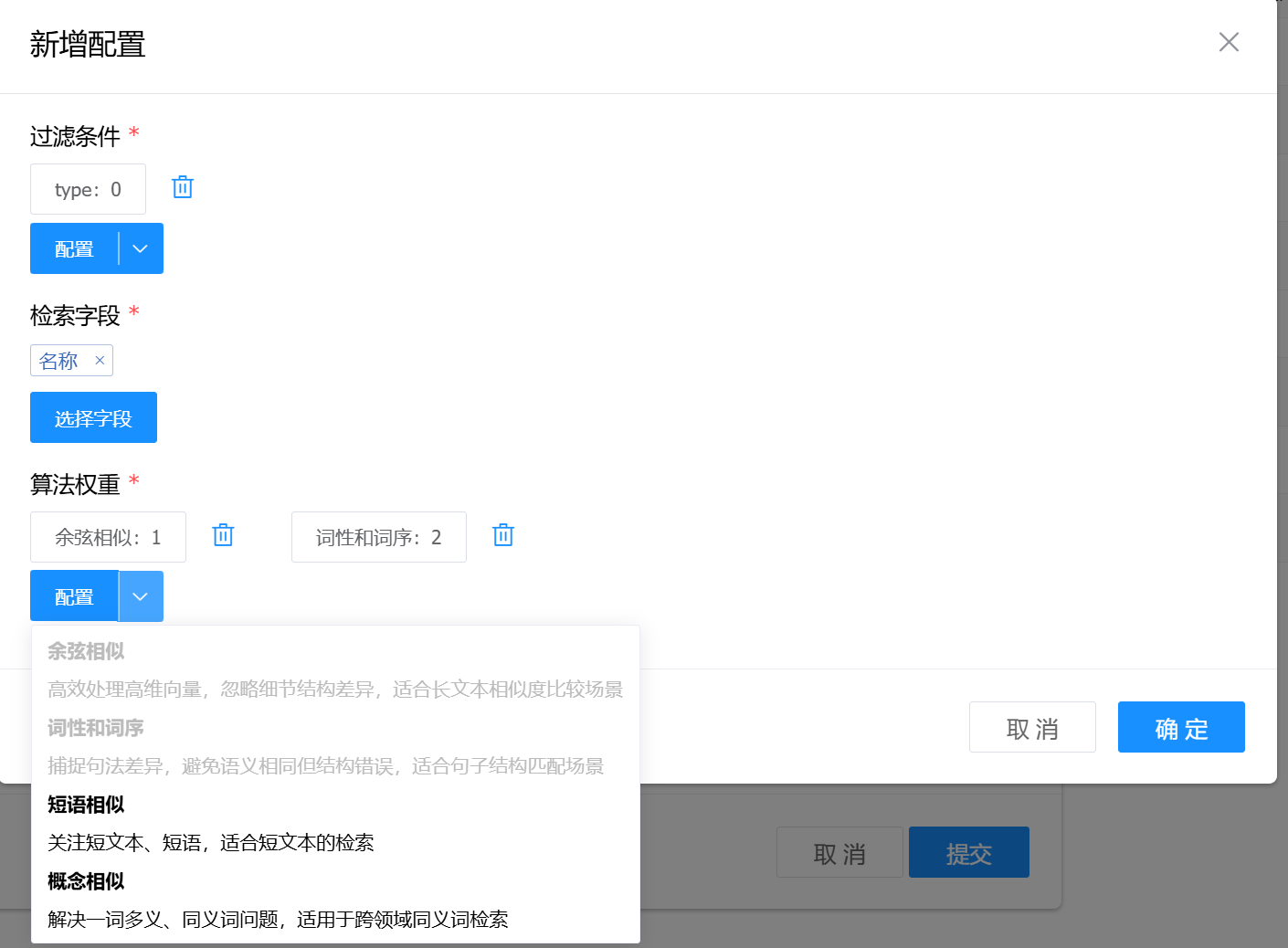1288x948 pixels.
Task: Delete the 余弦相似 weight entry
Action: (x=223, y=535)
